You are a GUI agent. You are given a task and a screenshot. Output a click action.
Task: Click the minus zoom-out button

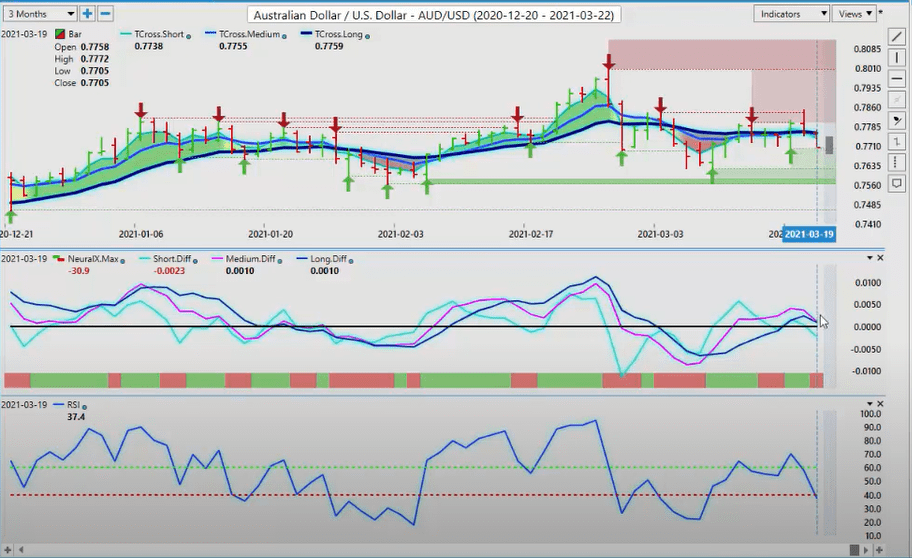click(x=105, y=13)
